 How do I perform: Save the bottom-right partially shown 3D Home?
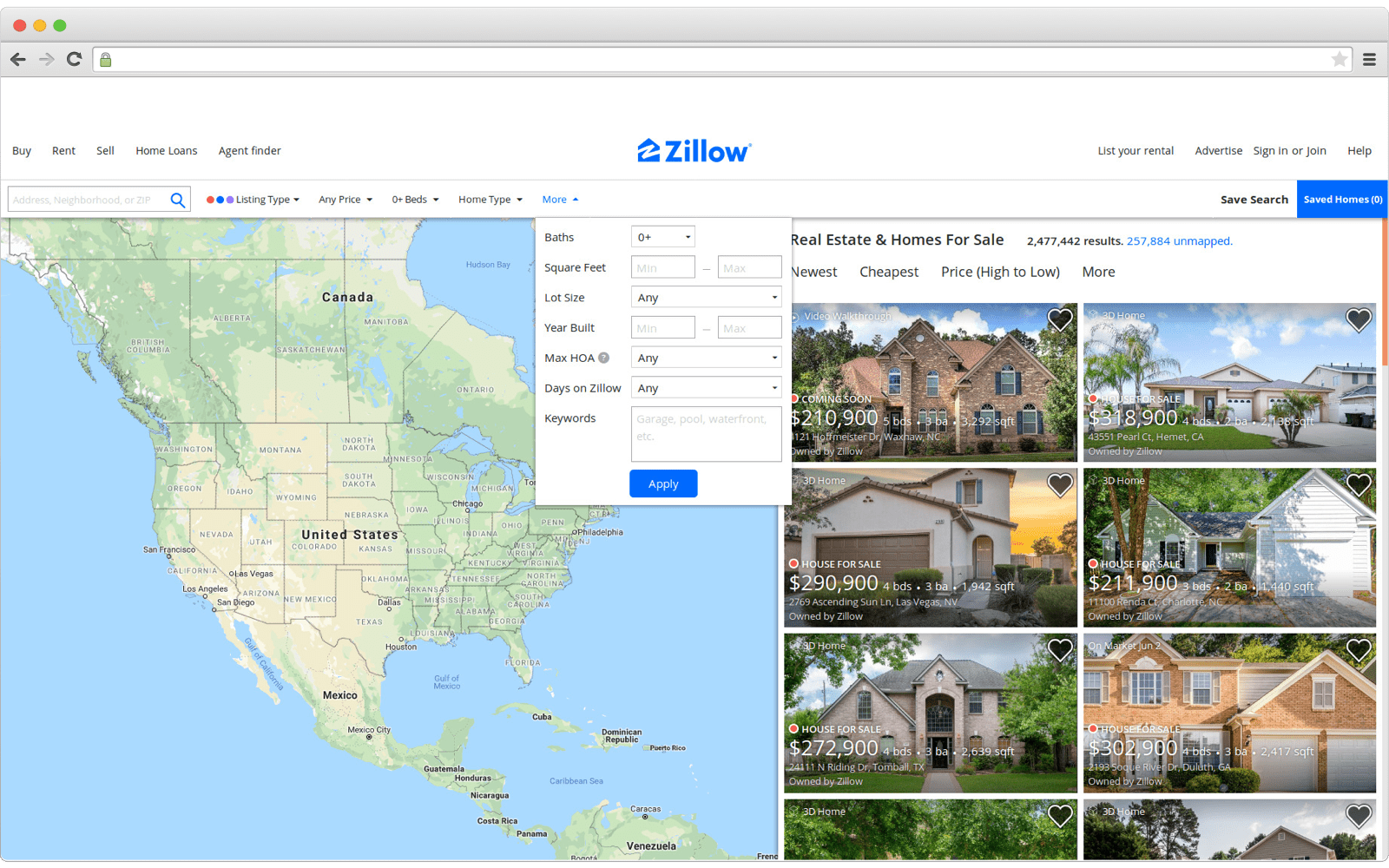(x=1359, y=815)
